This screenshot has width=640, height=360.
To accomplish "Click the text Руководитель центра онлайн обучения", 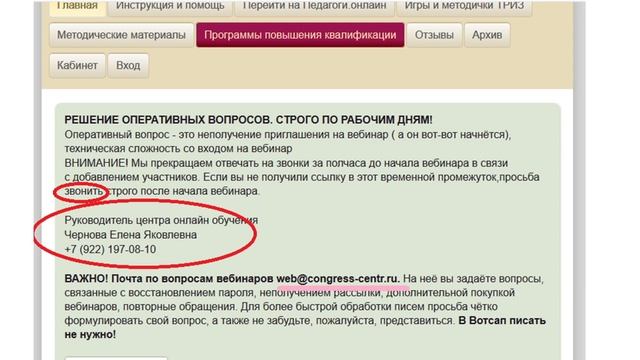I will (x=161, y=220).
